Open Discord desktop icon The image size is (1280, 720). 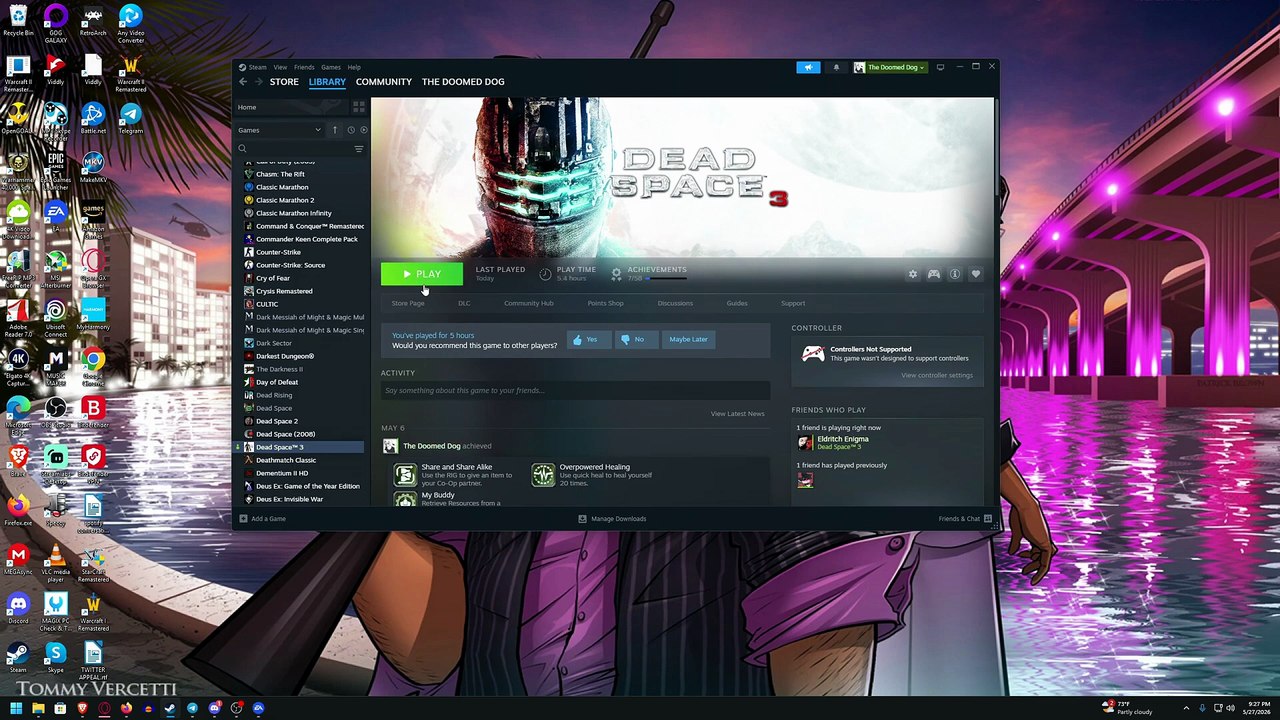(x=18, y=609)
